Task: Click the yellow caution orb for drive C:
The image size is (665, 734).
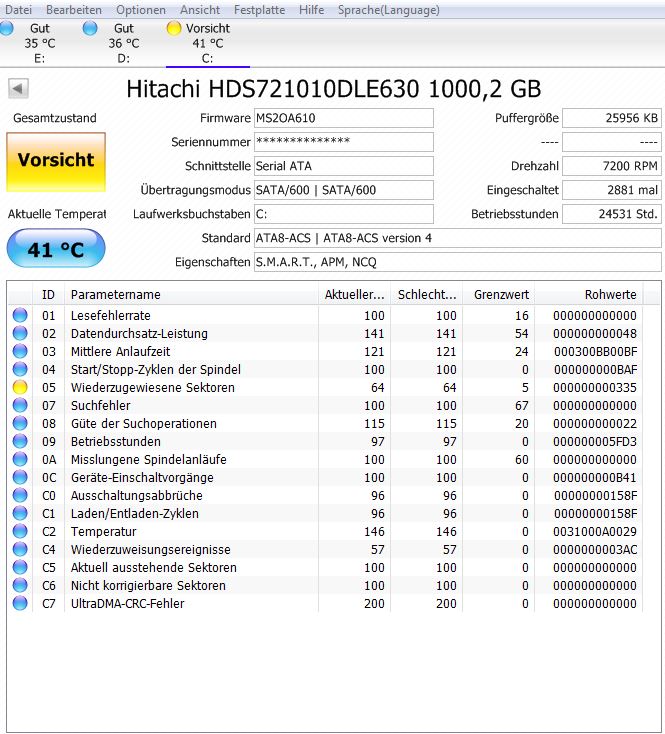Action: click(x=174, y=28)
